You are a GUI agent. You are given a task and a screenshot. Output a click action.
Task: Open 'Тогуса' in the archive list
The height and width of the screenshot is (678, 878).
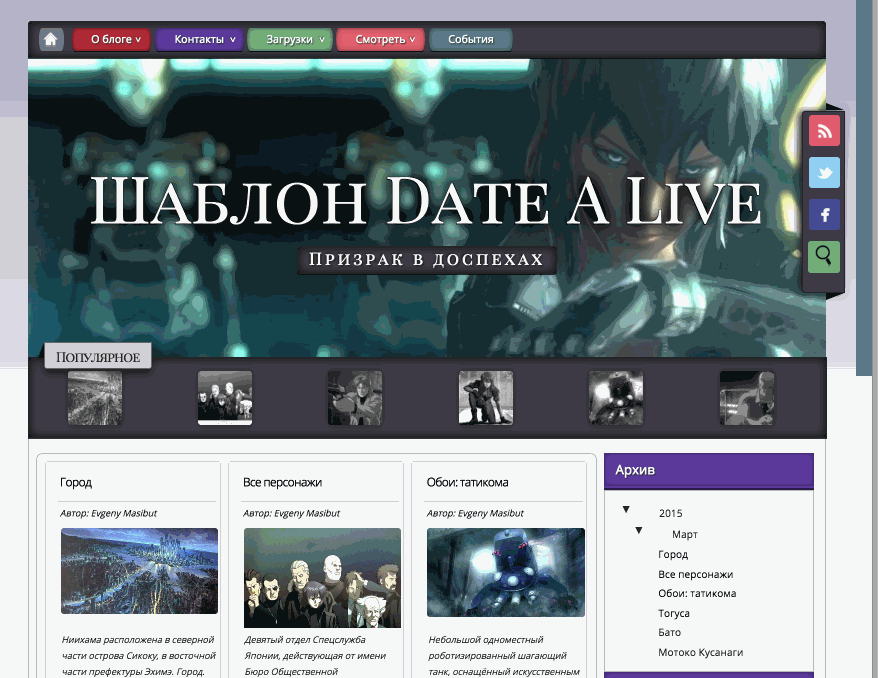pos(674,613)
